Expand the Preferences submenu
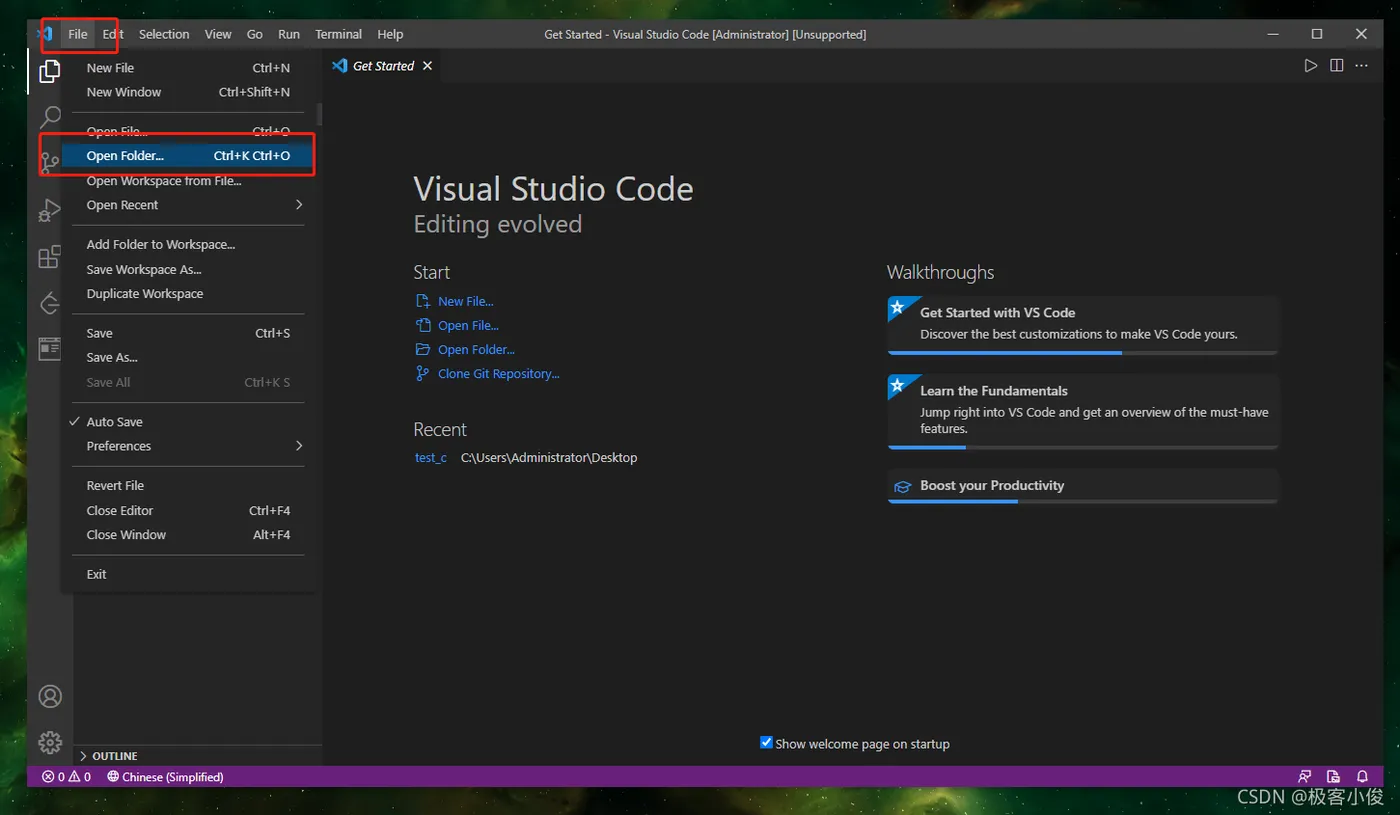1400x815 pixels. pos(188,446)
